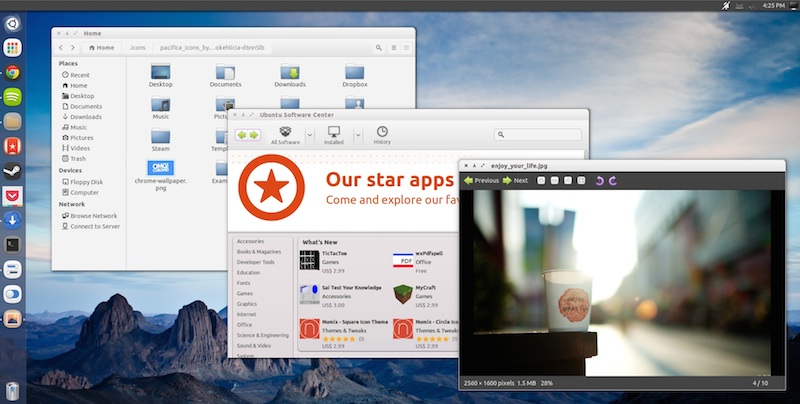The height and width of the screenshot is (404, 800).
Task: Expand the Installed dropdown arrow
Action: [x=358, y=135]
